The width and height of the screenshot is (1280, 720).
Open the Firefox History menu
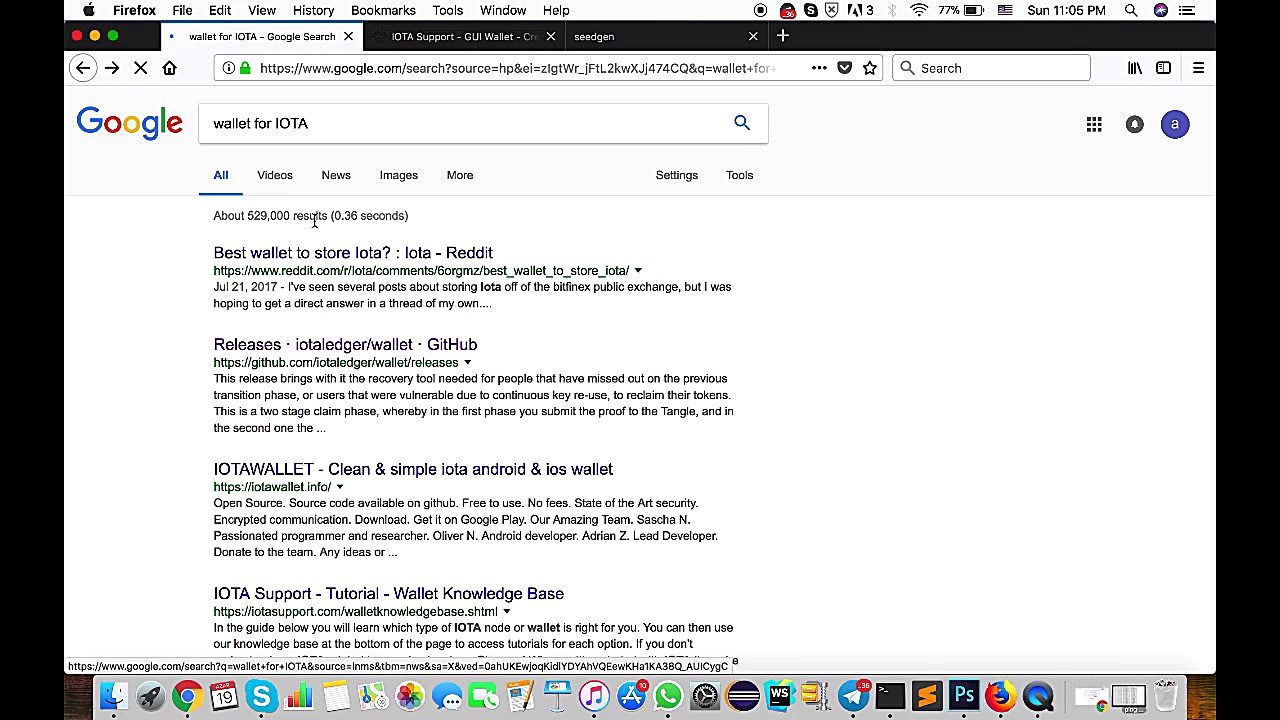(x=313, y=10)
